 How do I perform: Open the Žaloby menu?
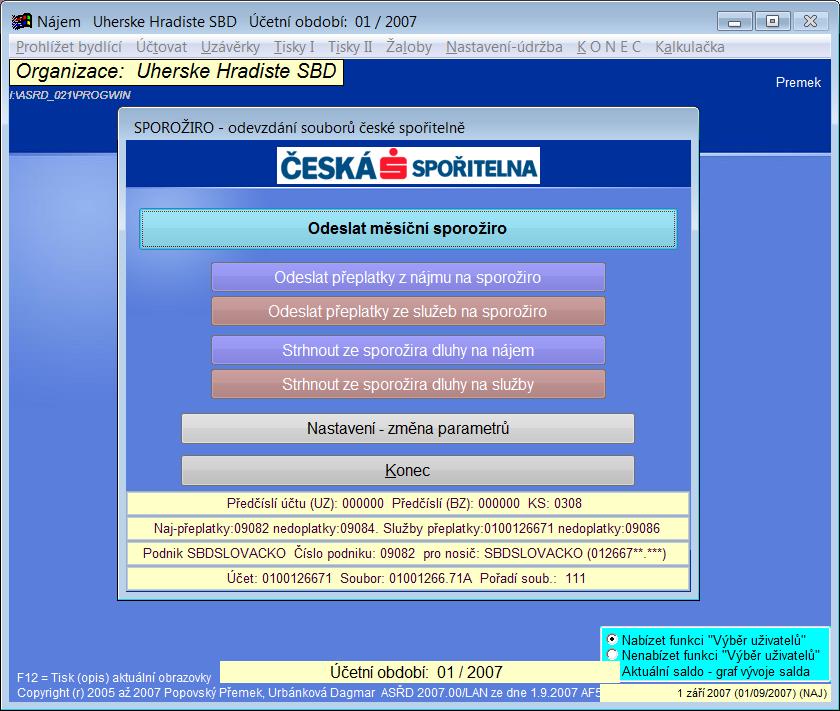point(409,47)
